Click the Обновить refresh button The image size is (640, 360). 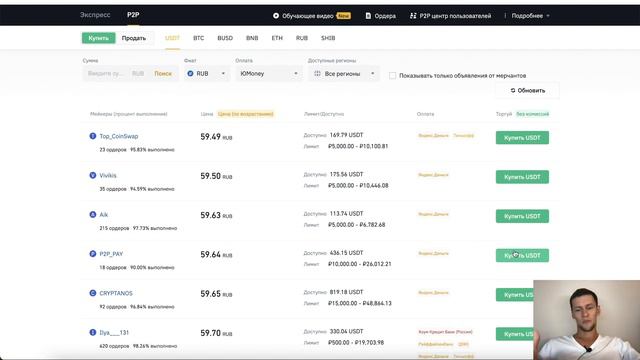(527, 90)
